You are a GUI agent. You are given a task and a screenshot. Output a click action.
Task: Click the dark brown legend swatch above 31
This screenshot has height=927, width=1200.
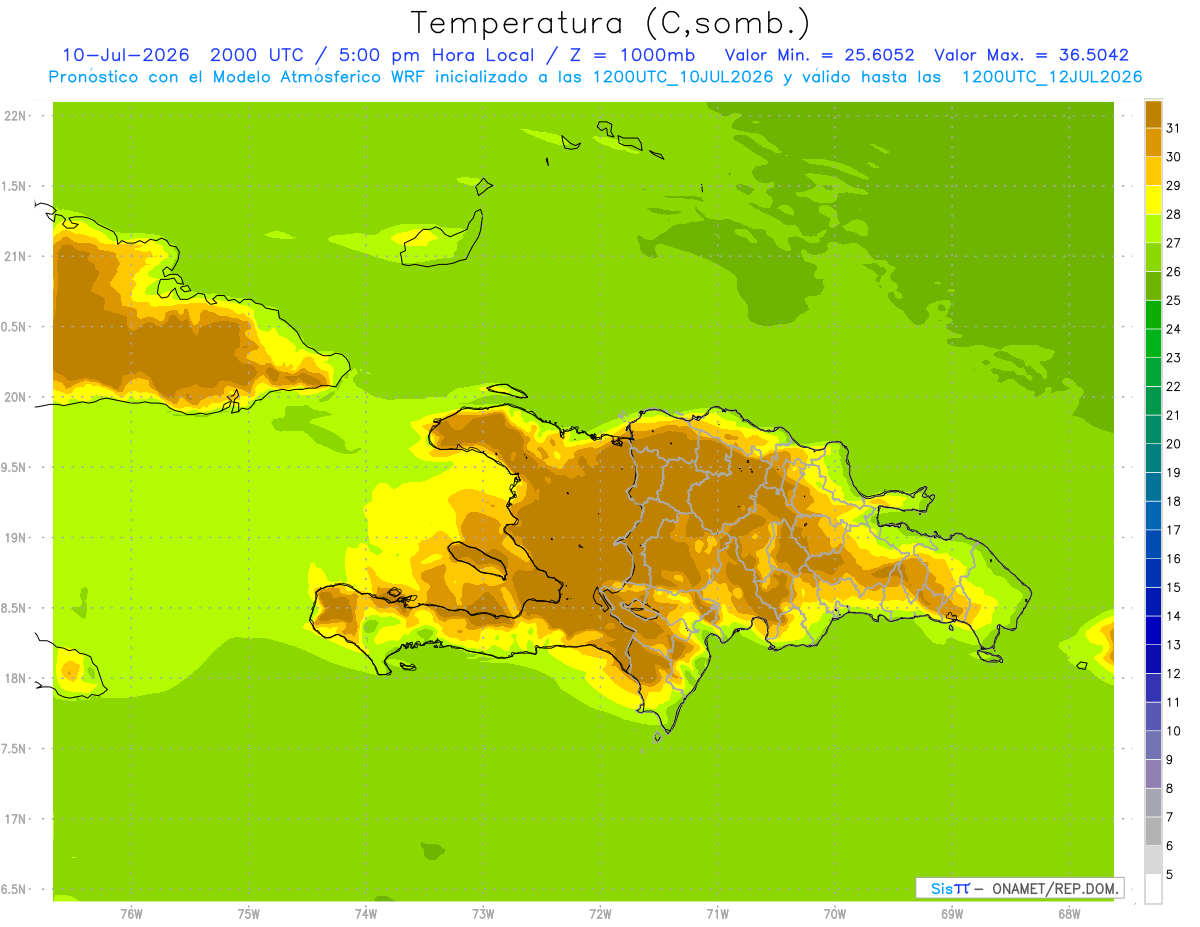1153,114
